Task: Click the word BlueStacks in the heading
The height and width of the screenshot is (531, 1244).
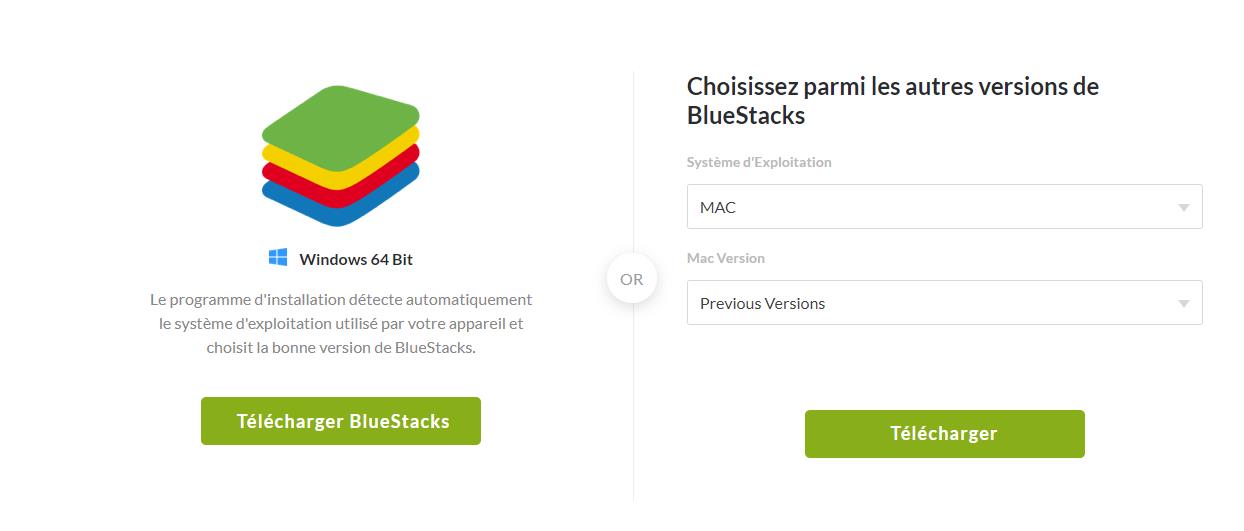Action: [x=746, y=116]
